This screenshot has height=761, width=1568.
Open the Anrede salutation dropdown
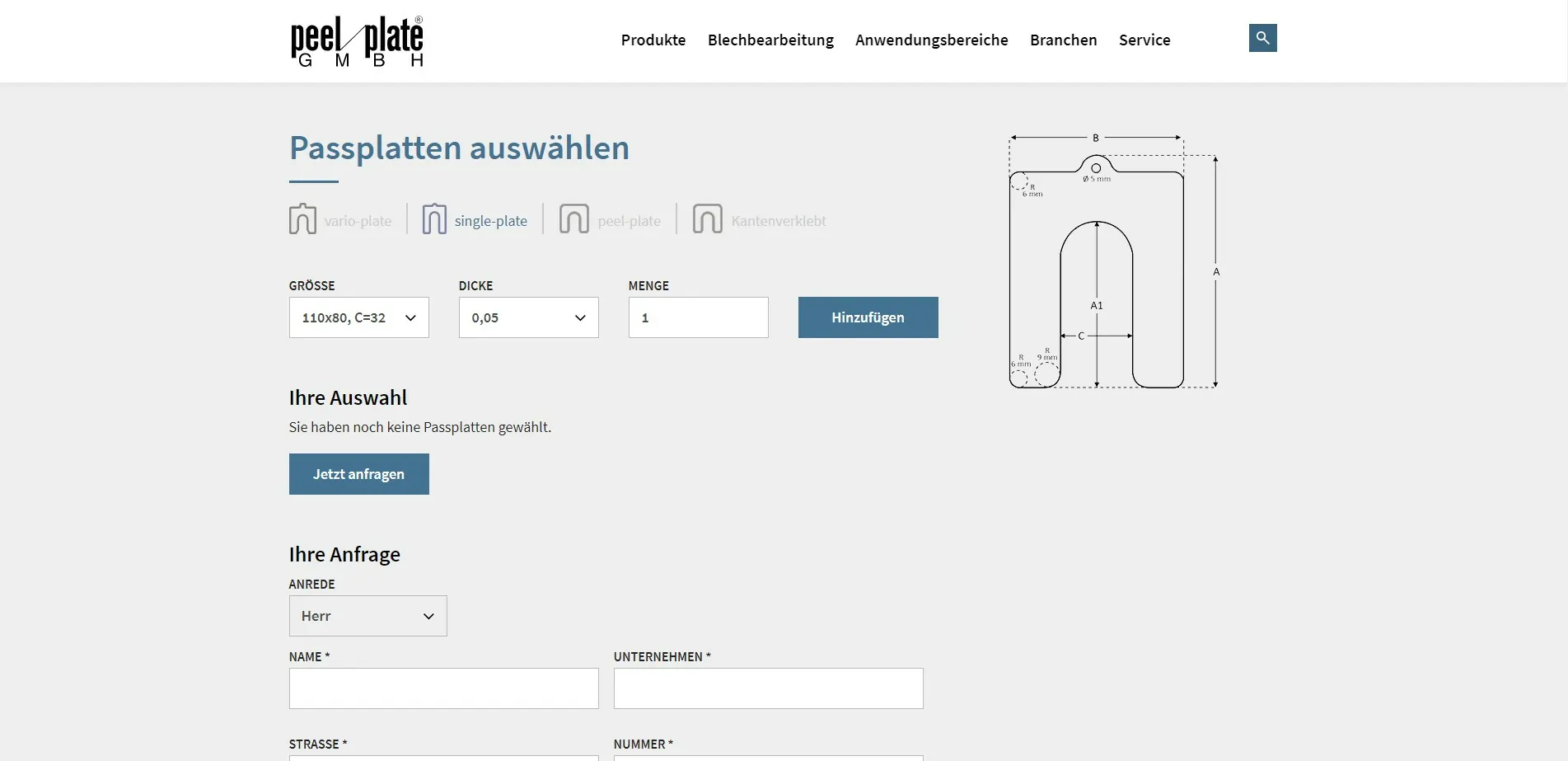coord(367,616)
